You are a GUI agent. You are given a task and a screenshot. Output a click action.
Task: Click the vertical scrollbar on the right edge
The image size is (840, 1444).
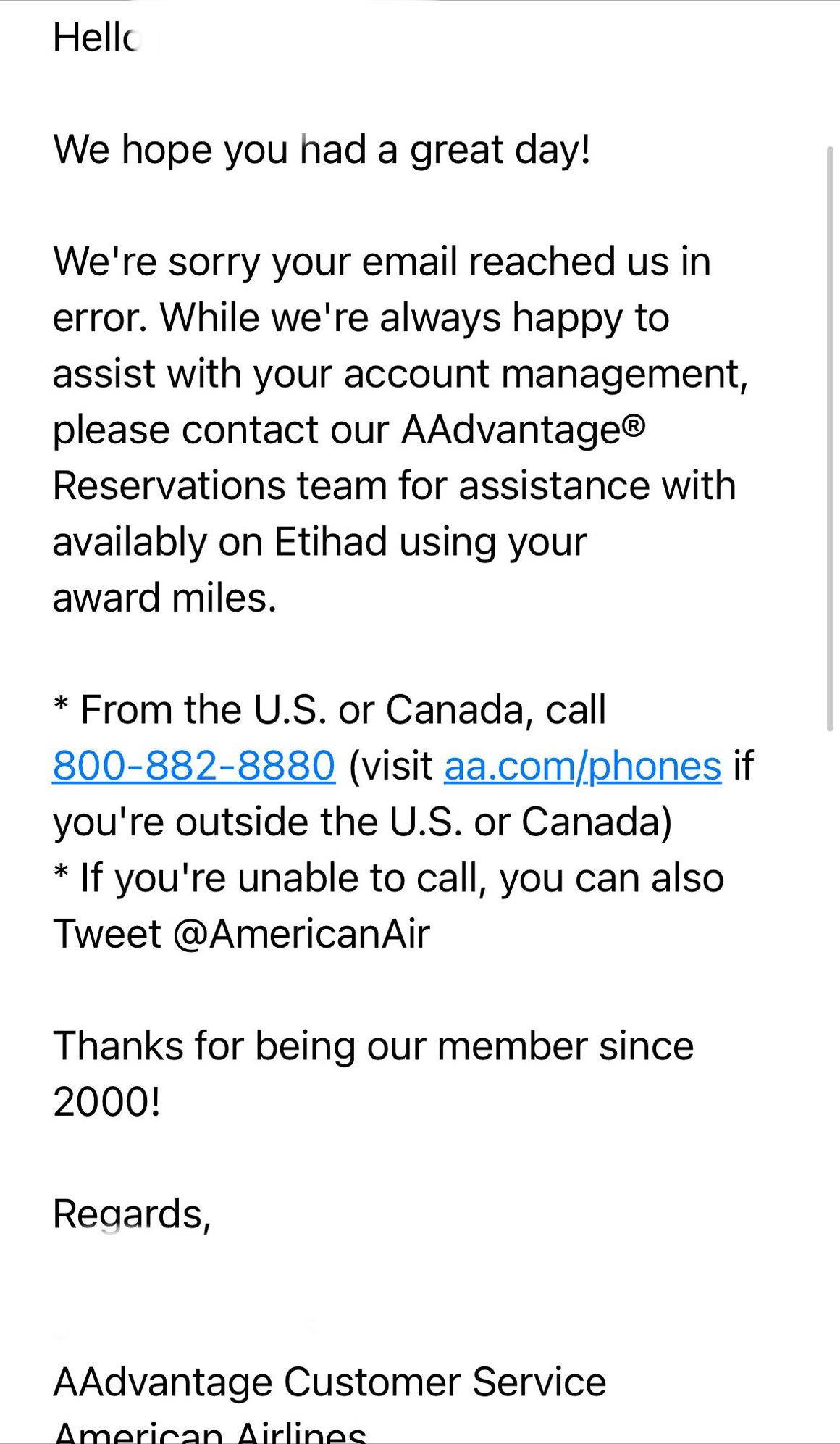[x=830, y=439]
